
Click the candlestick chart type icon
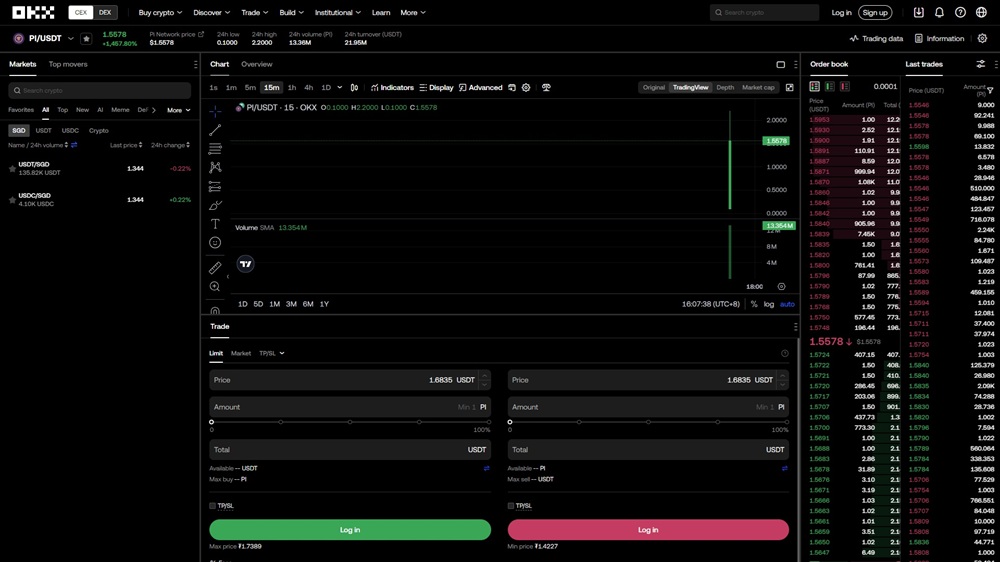click(354, 88)
